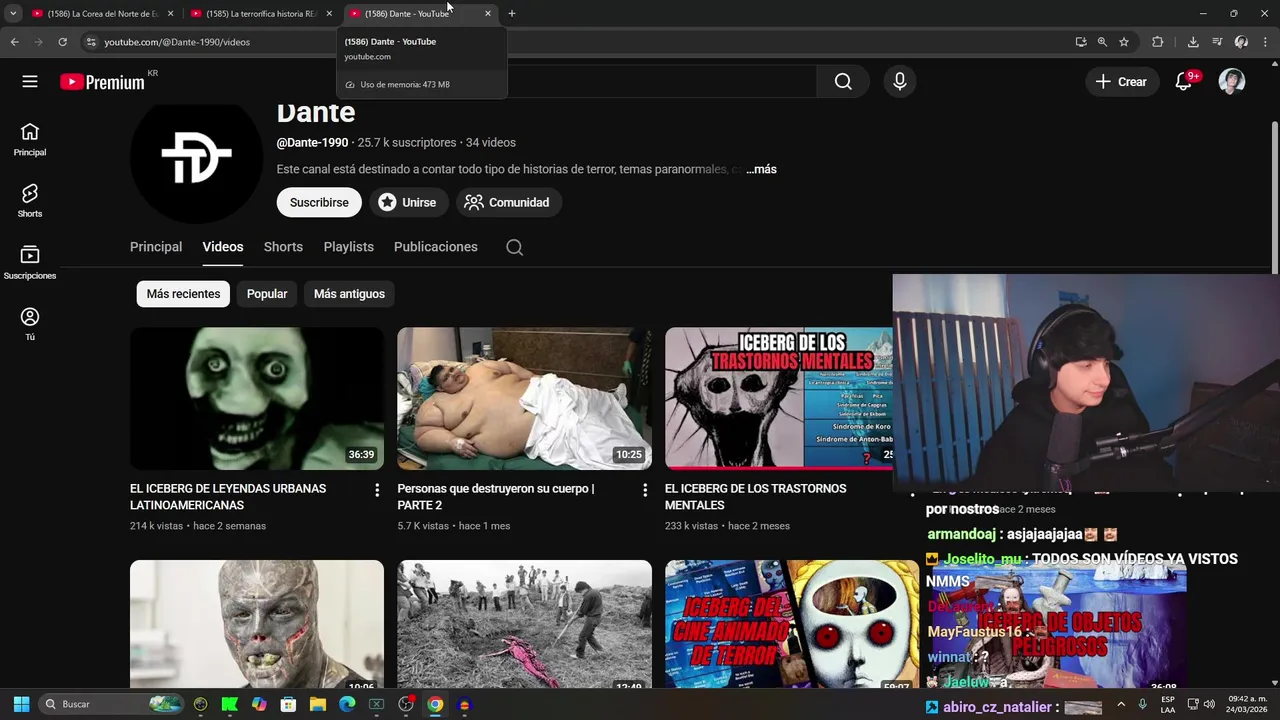The image size is (1280, 720).
Task: Open the YouTube account avatar menu
Action: coord(1232,82)
